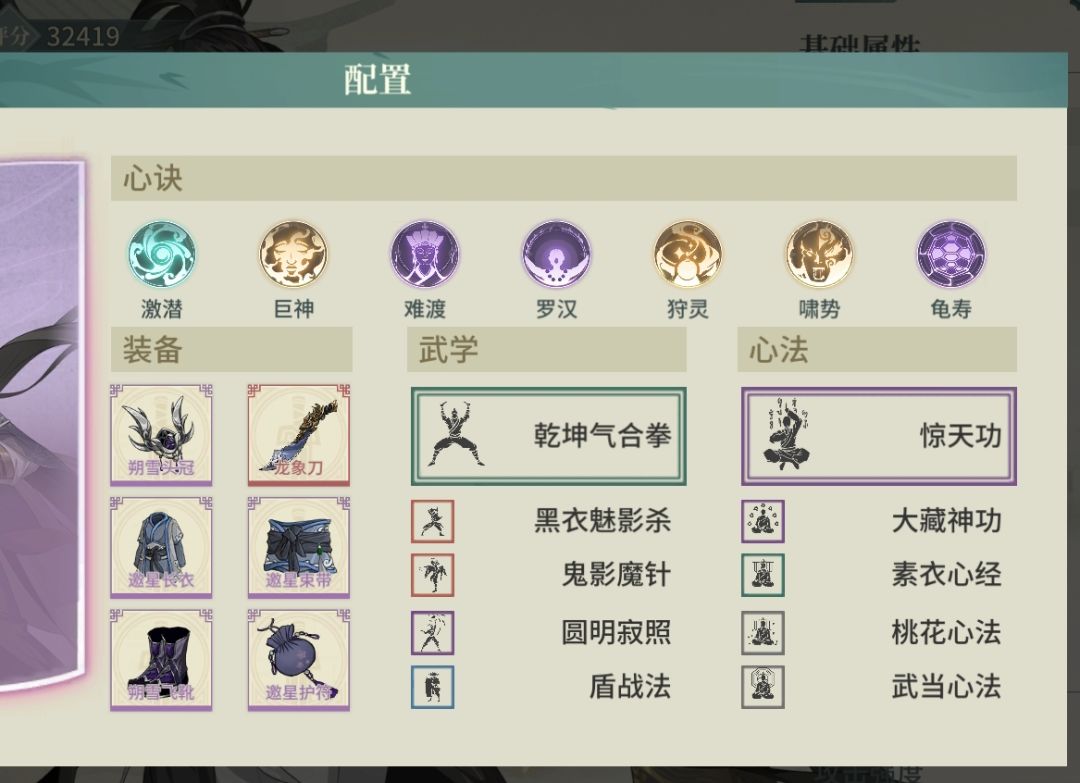The width and height of the screenshot is (1080, 783).
Task: Click the 啸势 golden beast icon
Action: (819, 253)
